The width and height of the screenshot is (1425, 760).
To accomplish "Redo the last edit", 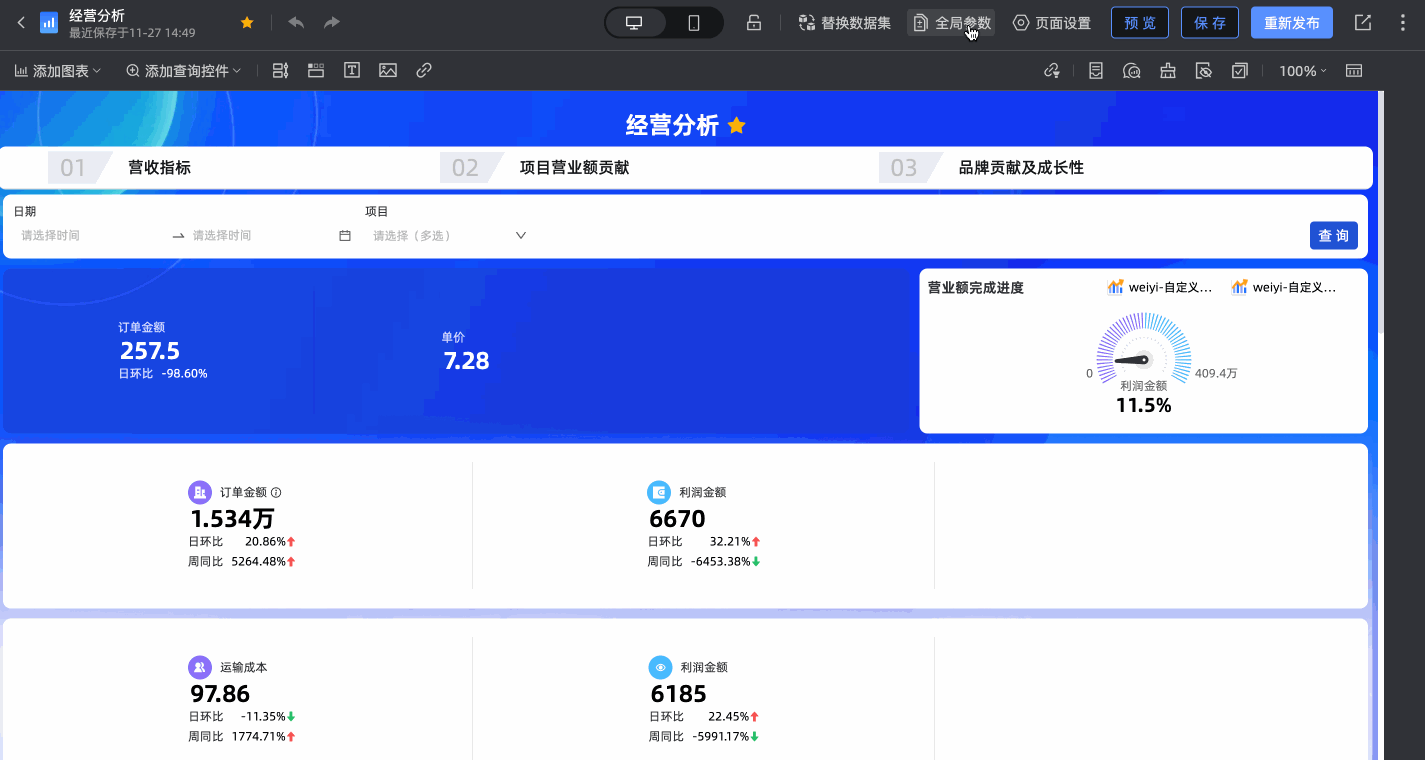I will point(332,22).
